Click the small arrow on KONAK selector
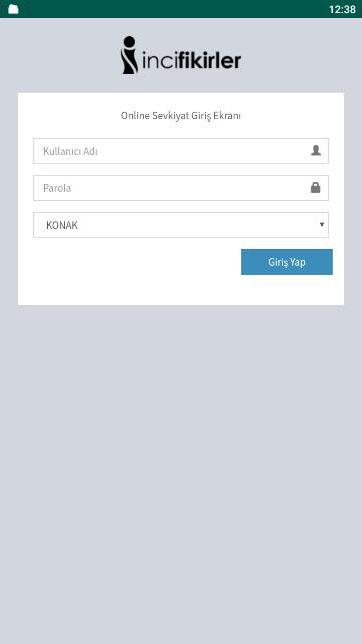The height and width of the screenshot is (644, 362). (322, 225)
